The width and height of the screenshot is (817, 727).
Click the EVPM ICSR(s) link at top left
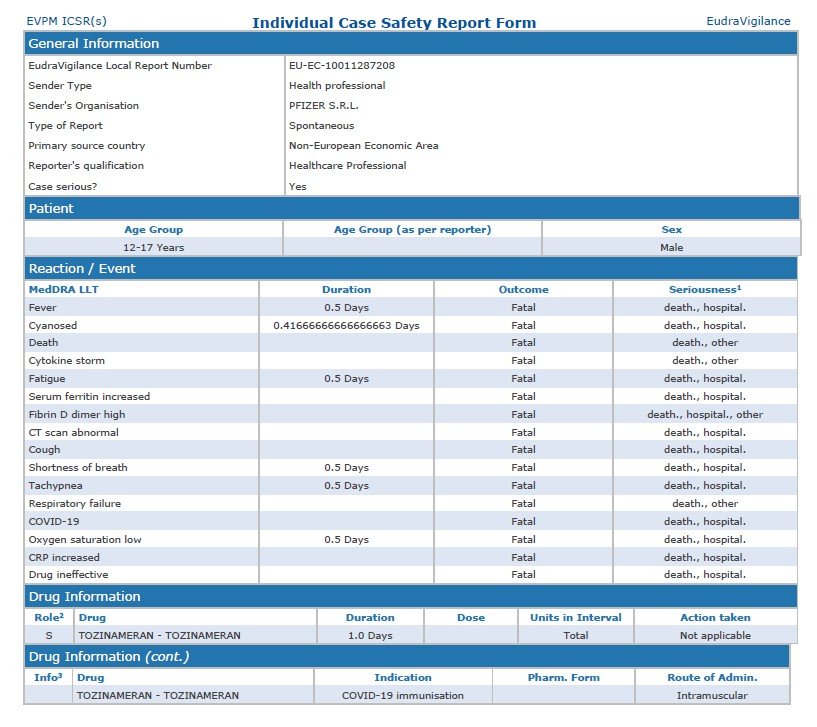point(66,21)
